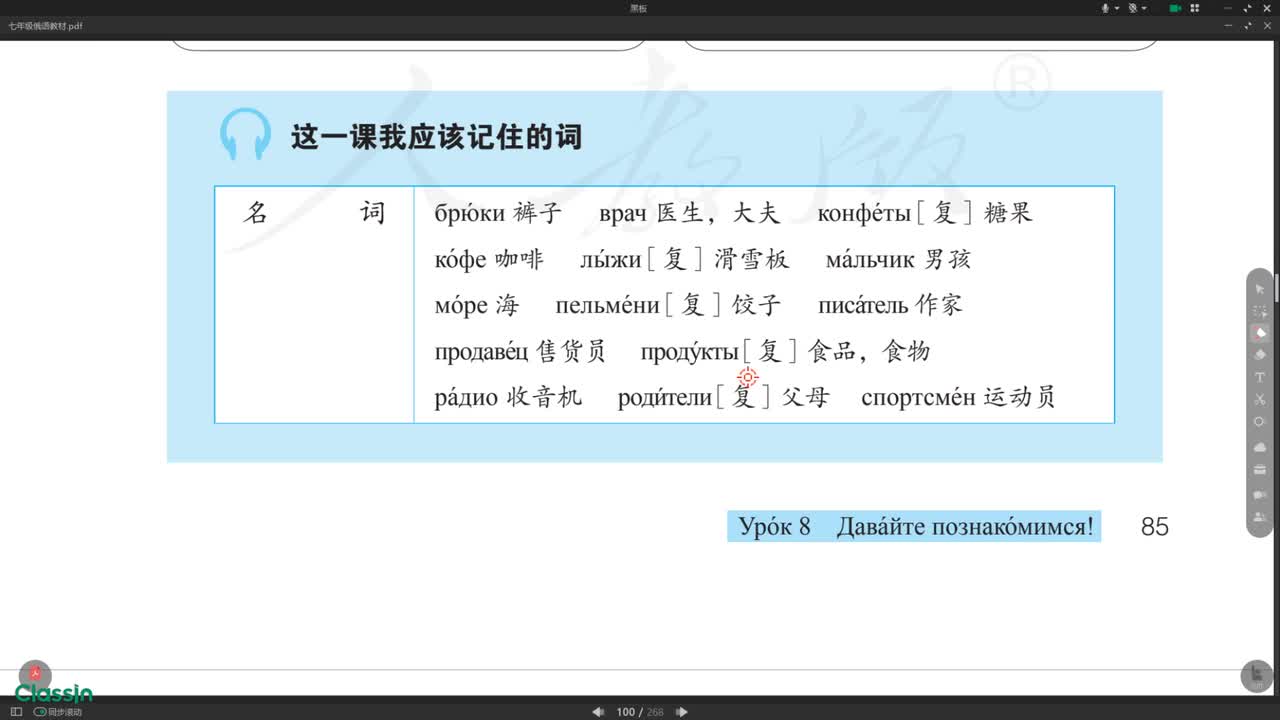Click the word пельмени 饺子
The height and width of the screenshot is (720, 1280).
pyautogui.click(x=668, y=305)
